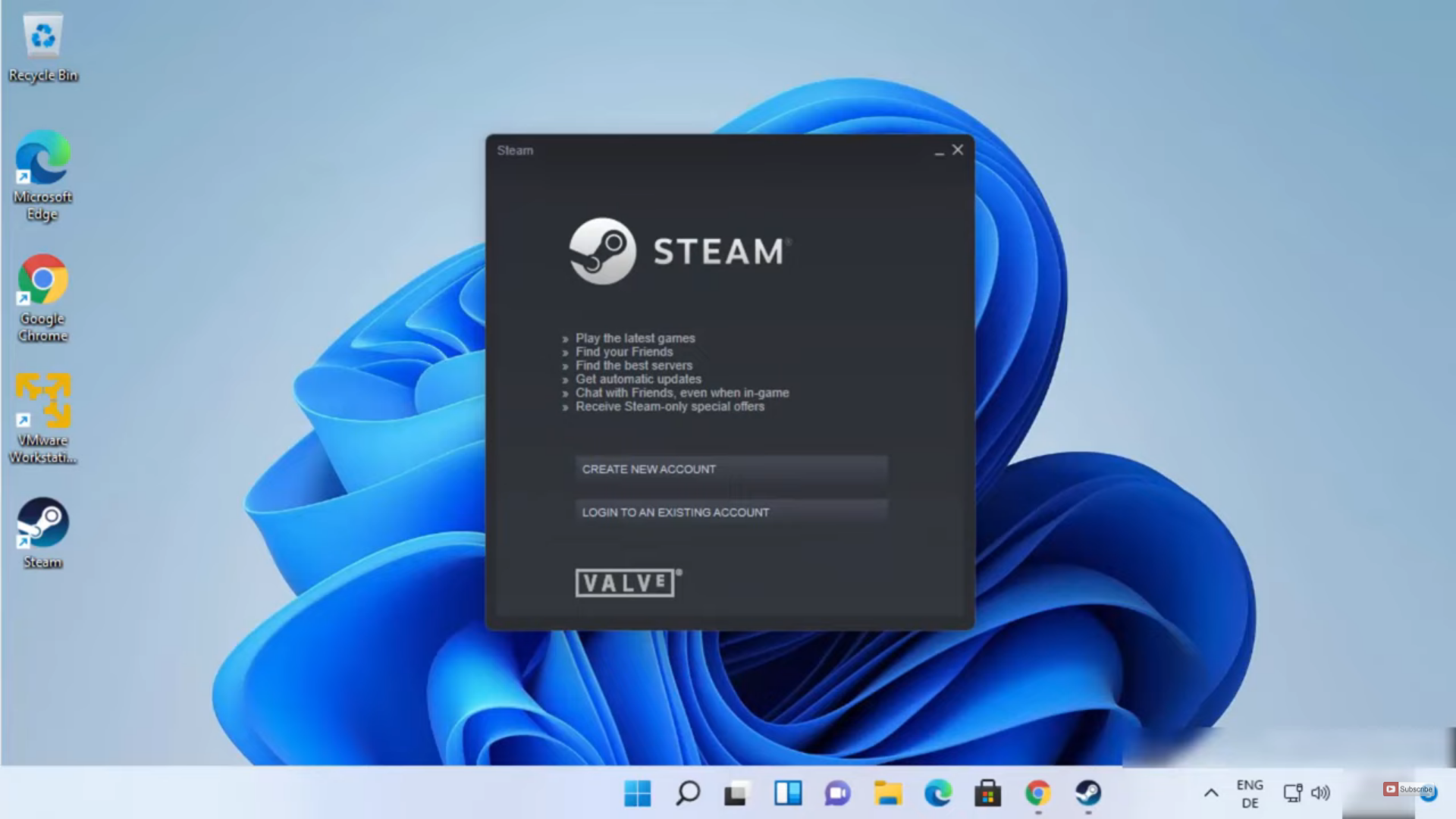Open Microsoft Store from taskbar
Viewport: 1456px width, 819px height.
tap(987, 793)
